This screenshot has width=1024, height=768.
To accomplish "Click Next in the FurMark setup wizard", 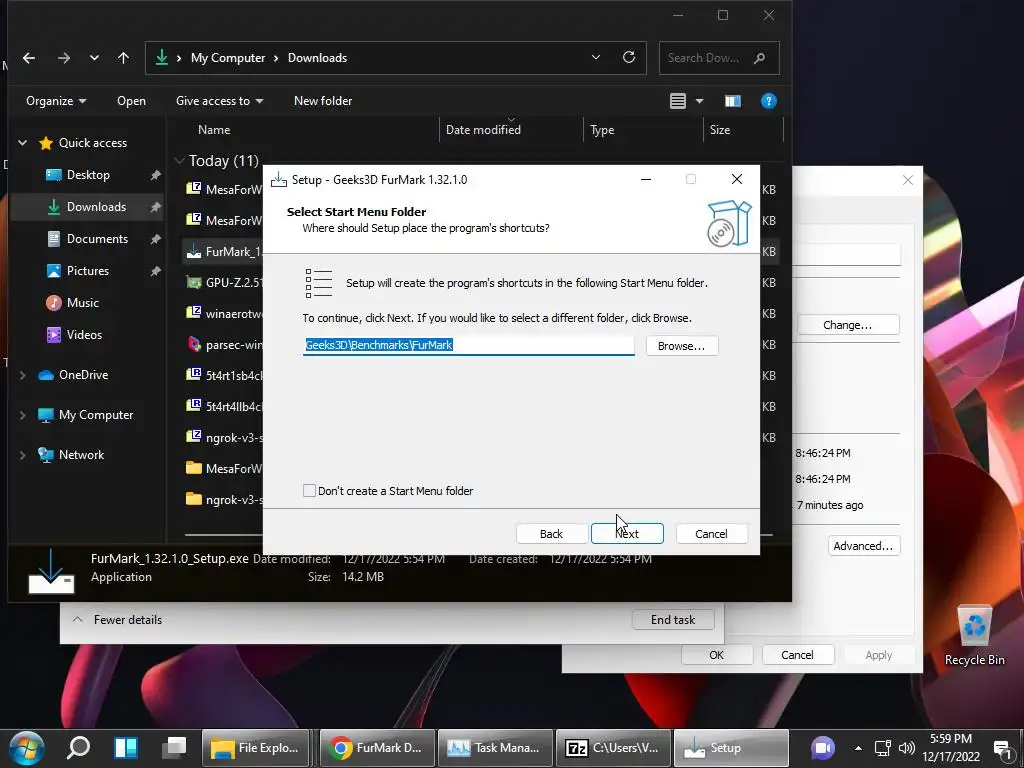I will click(627, 534).
